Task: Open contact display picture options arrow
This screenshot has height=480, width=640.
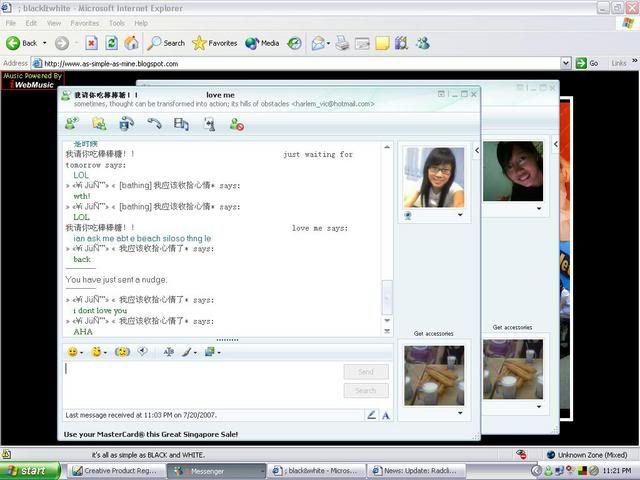Action: tap(460, 215)
